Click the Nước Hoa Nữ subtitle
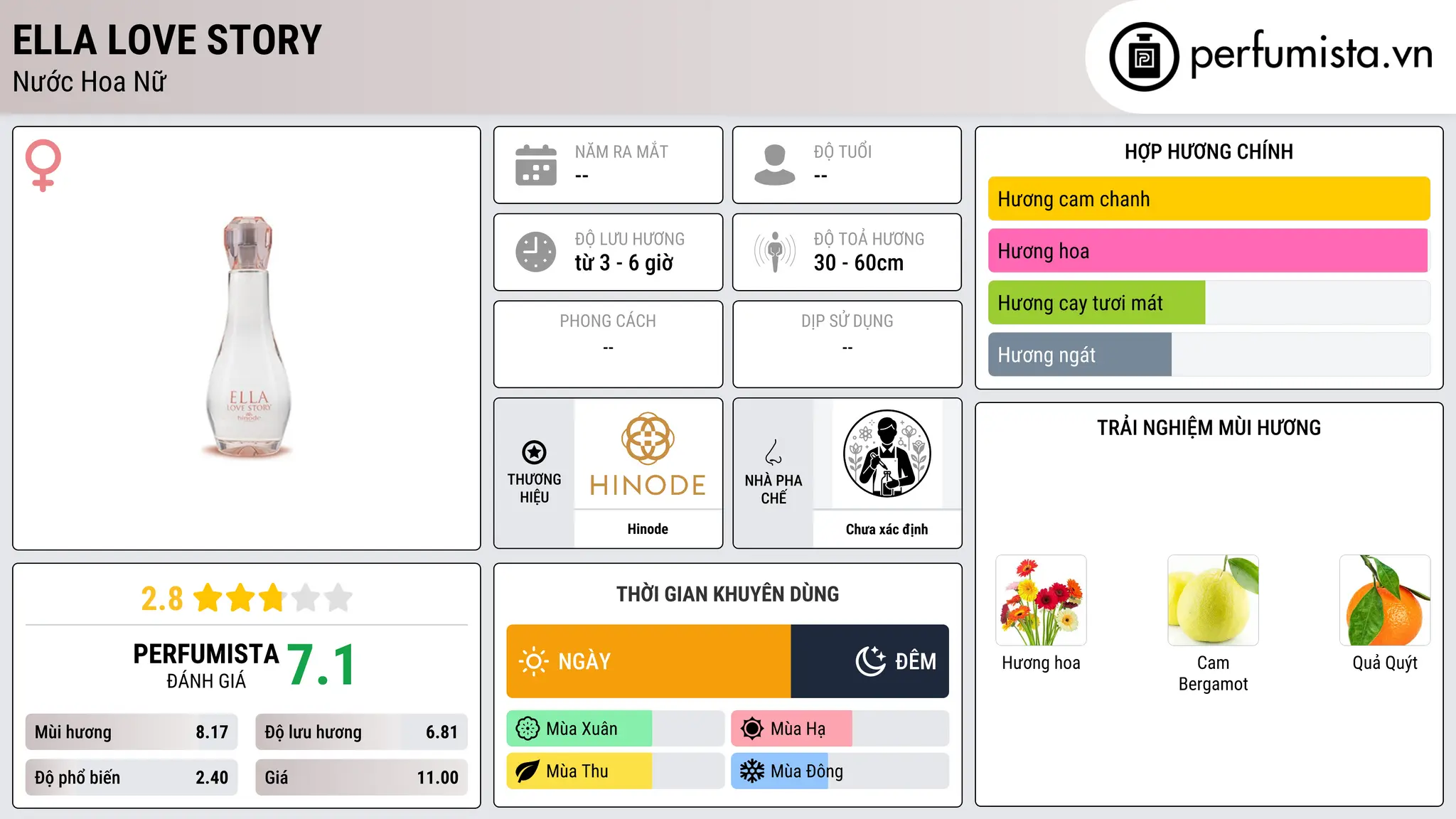This screenshot has height=819, width=1456. click(90, 82)
